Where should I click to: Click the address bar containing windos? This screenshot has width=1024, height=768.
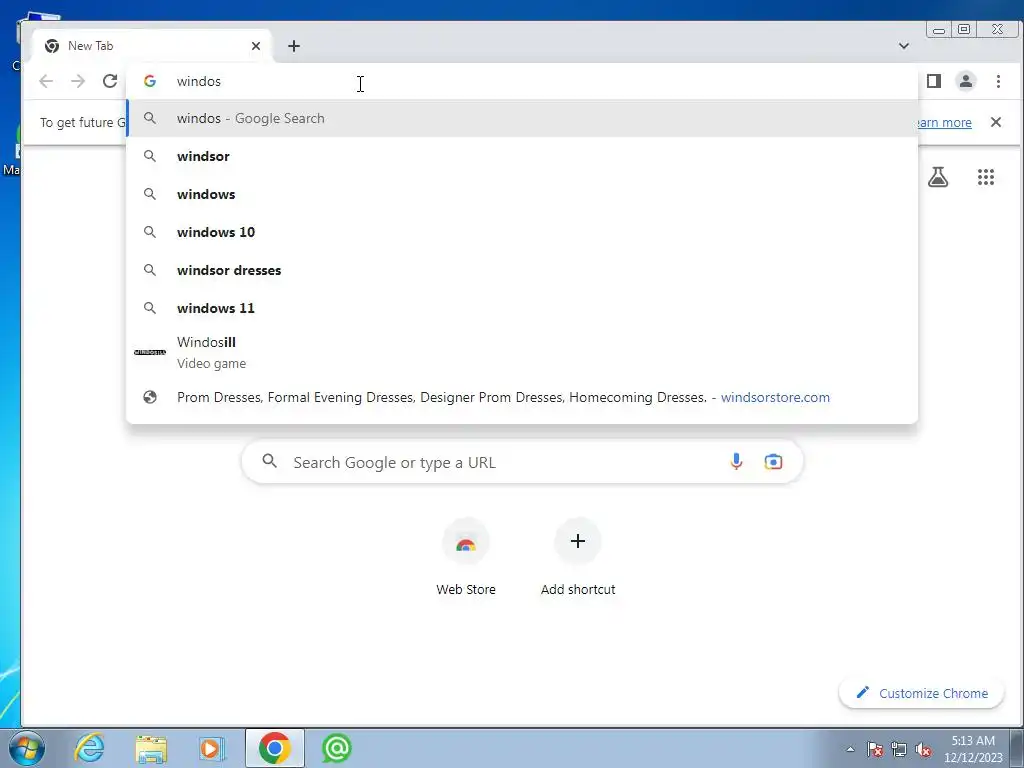[x=522, y=81]
